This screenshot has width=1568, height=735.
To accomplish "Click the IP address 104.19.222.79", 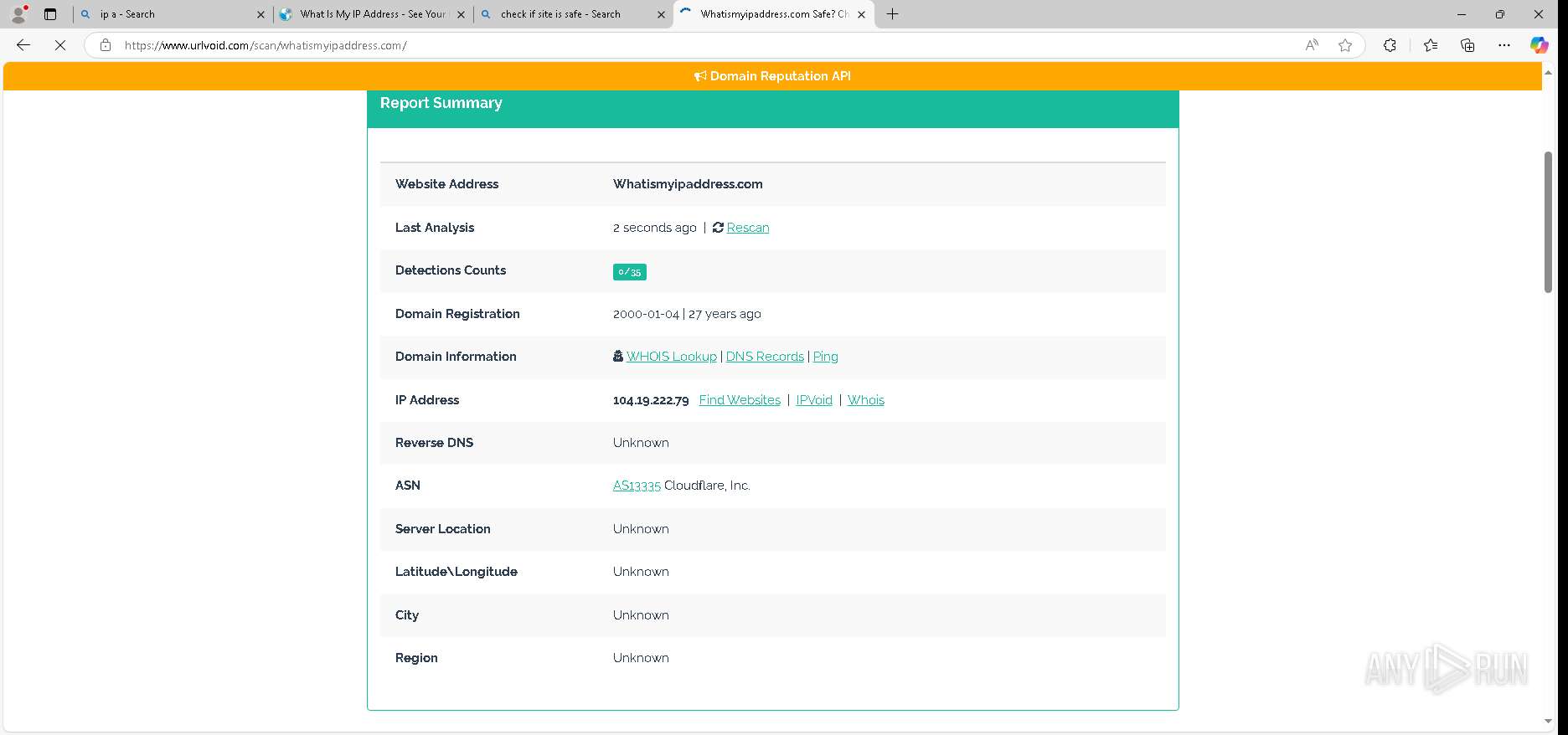I will [x=651, y=400].
